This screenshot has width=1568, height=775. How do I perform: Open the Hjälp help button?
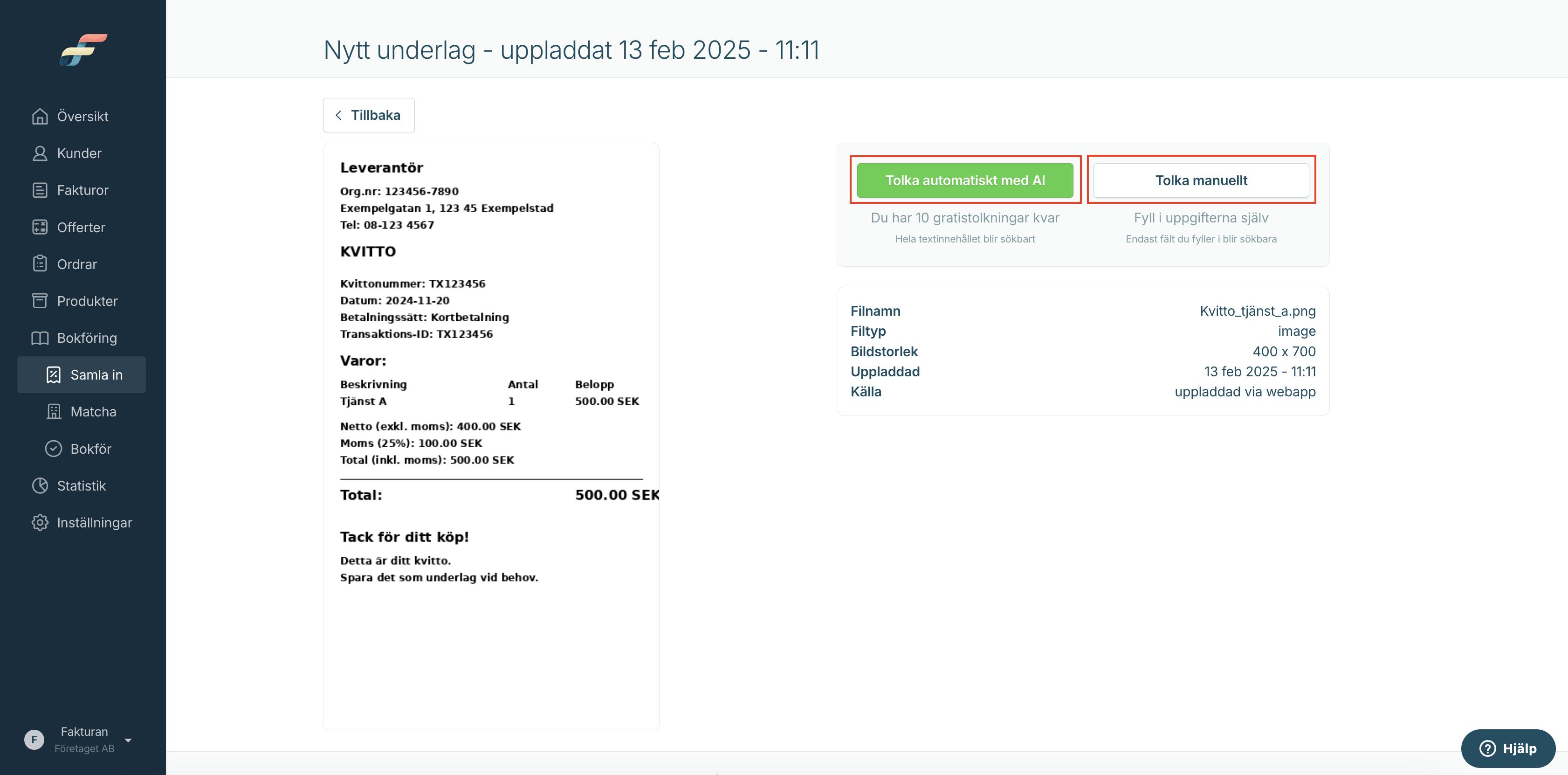(1508, 748)
